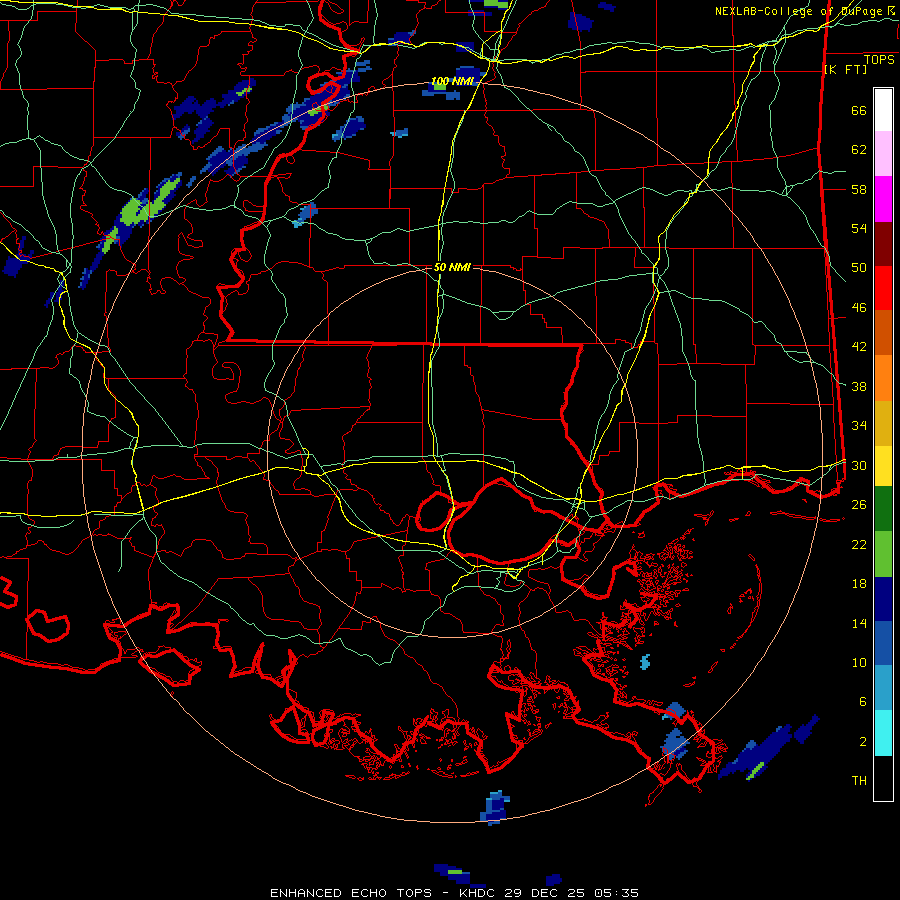Image resolution: width=900 pixels, height=900 pixels.
Task: Click the white 66 kft color swatch
Action: pos(883,110)
